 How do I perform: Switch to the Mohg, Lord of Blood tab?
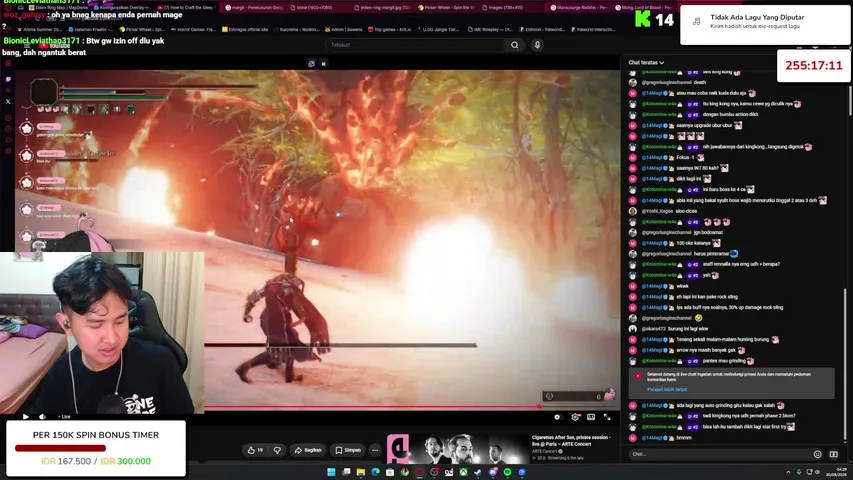645,8
